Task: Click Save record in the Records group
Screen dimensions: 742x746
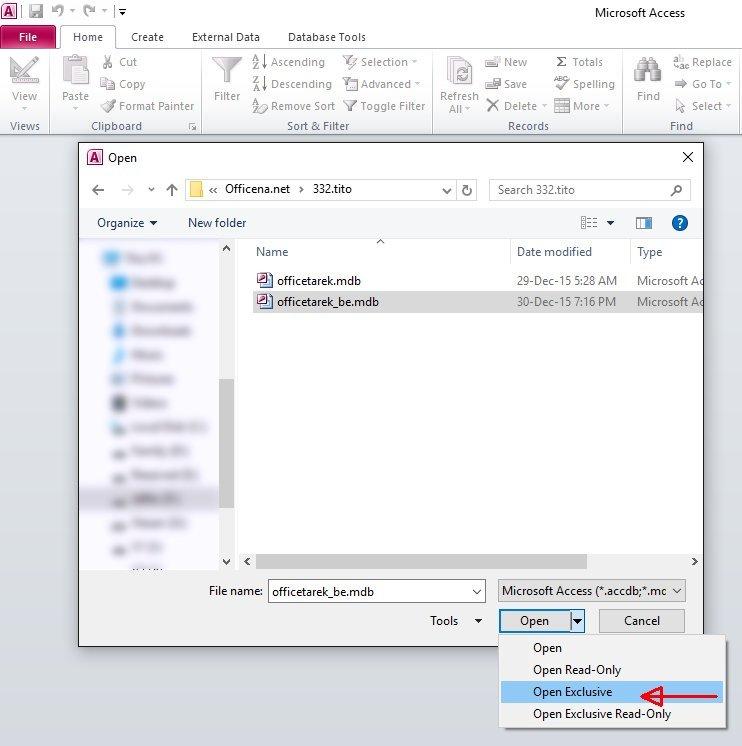Action: pos(506,84)
